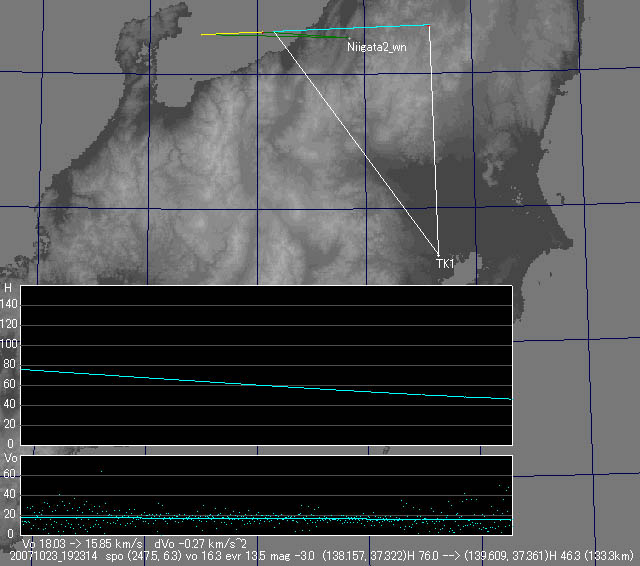The width and height of the screenshot is (640, 566).
Task: Click the Niigata2_wn station label
Action: 376,47
